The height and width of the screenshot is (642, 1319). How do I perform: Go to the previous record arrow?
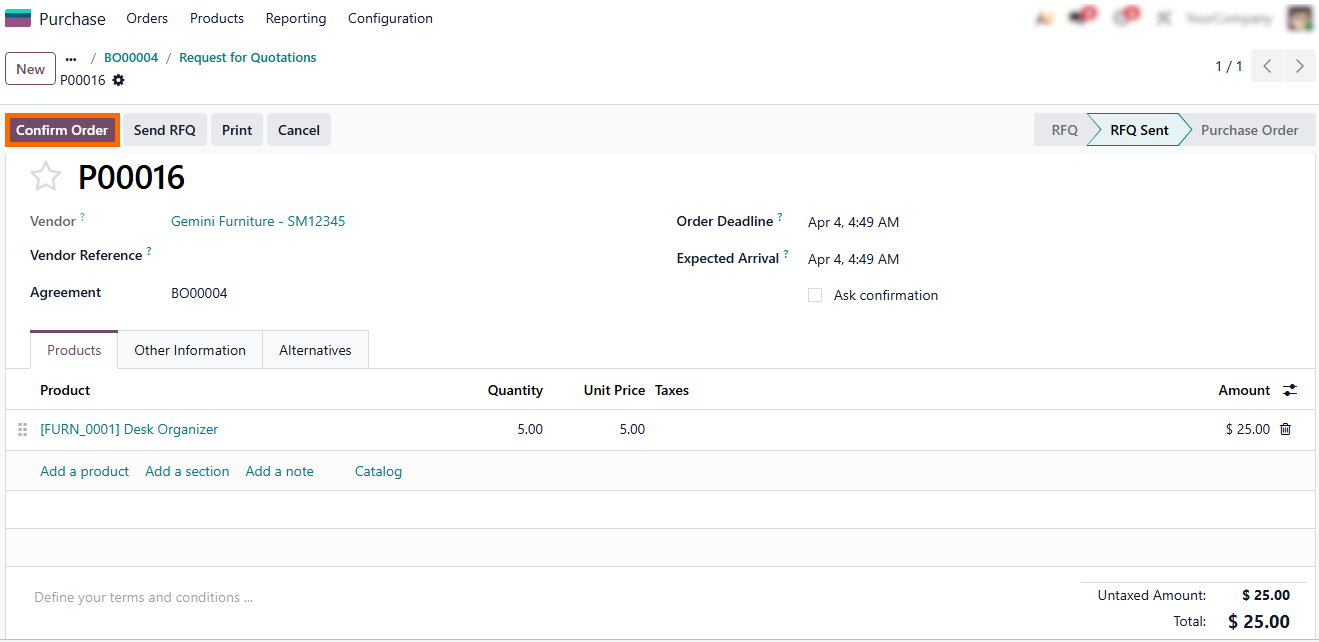click(1267, 66)
